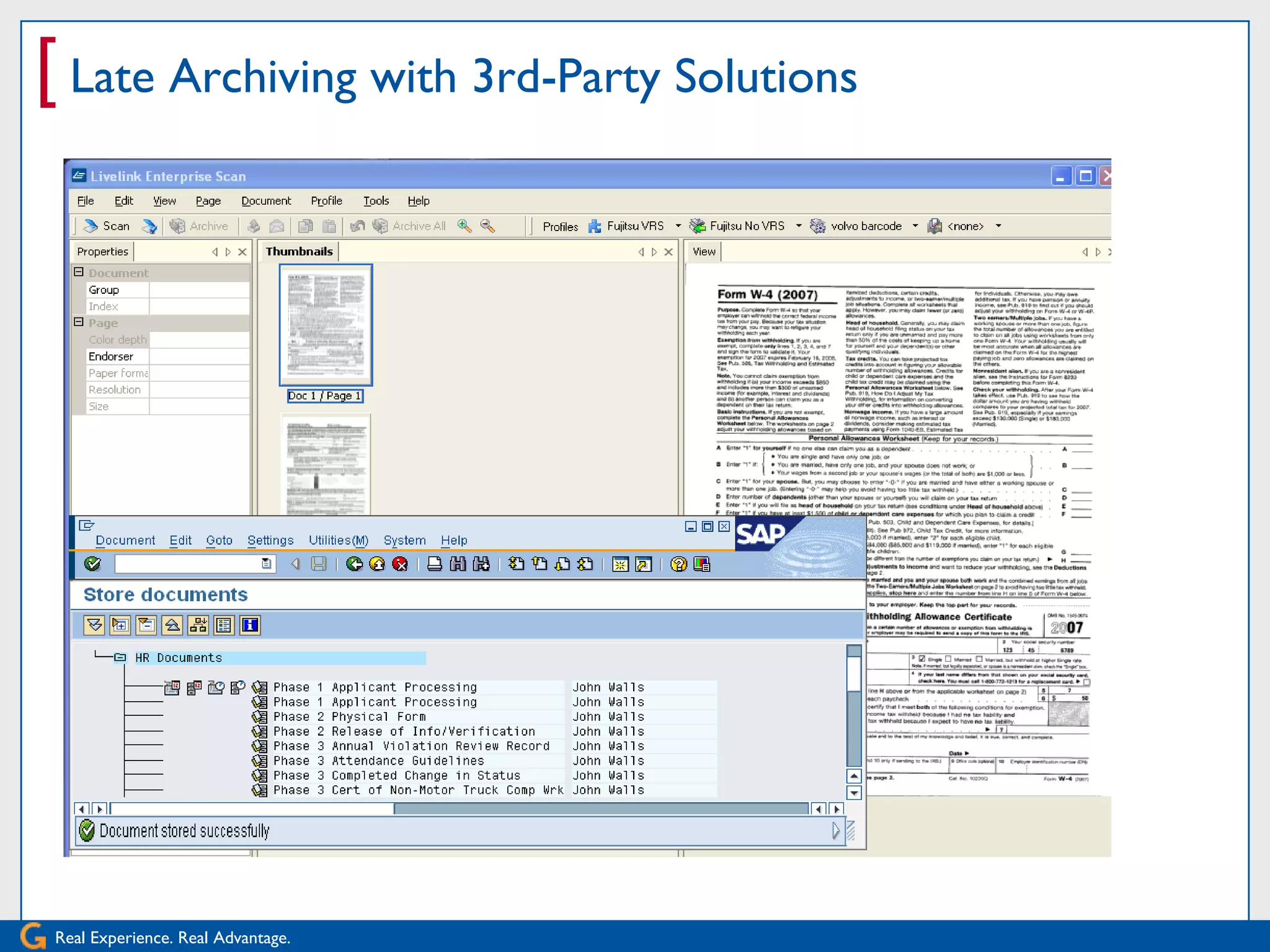Collapse the HR Documents tree folder

tap(120, 658)
